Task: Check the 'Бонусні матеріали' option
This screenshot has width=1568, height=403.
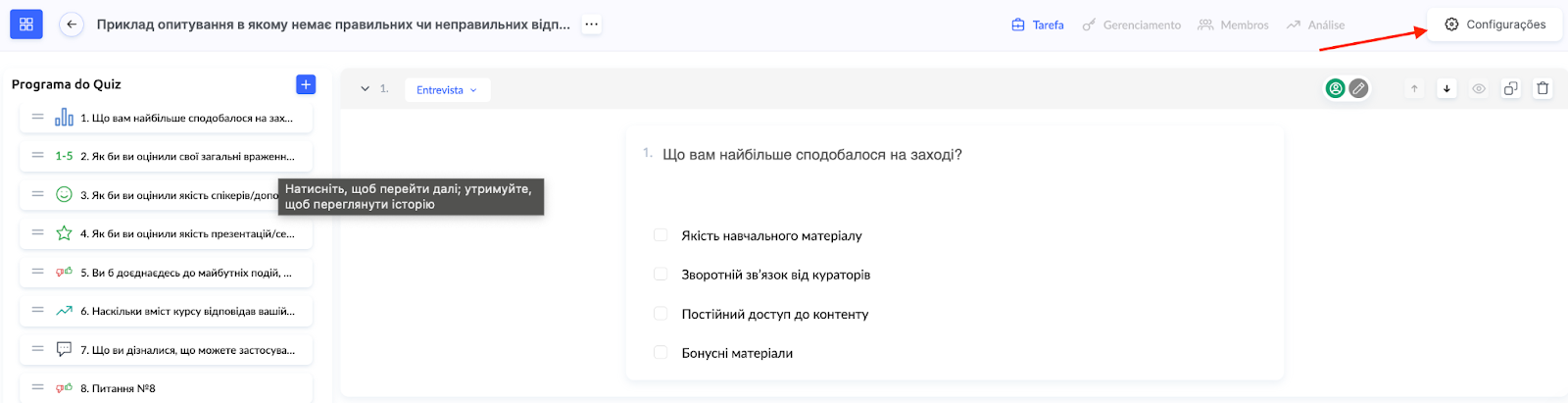Action: tap(661, 353)
